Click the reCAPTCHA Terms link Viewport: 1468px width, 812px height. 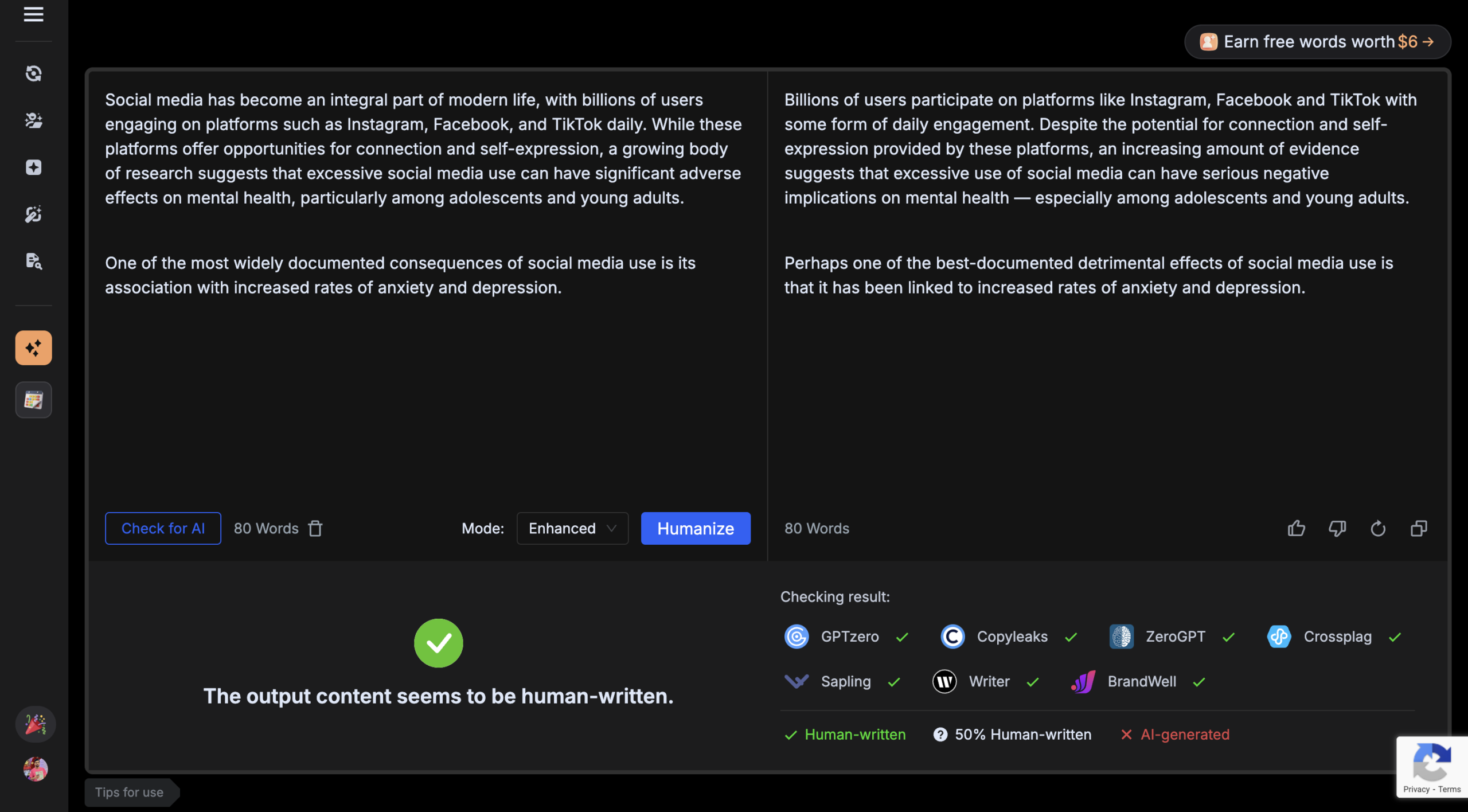(x=1449, y=789)
